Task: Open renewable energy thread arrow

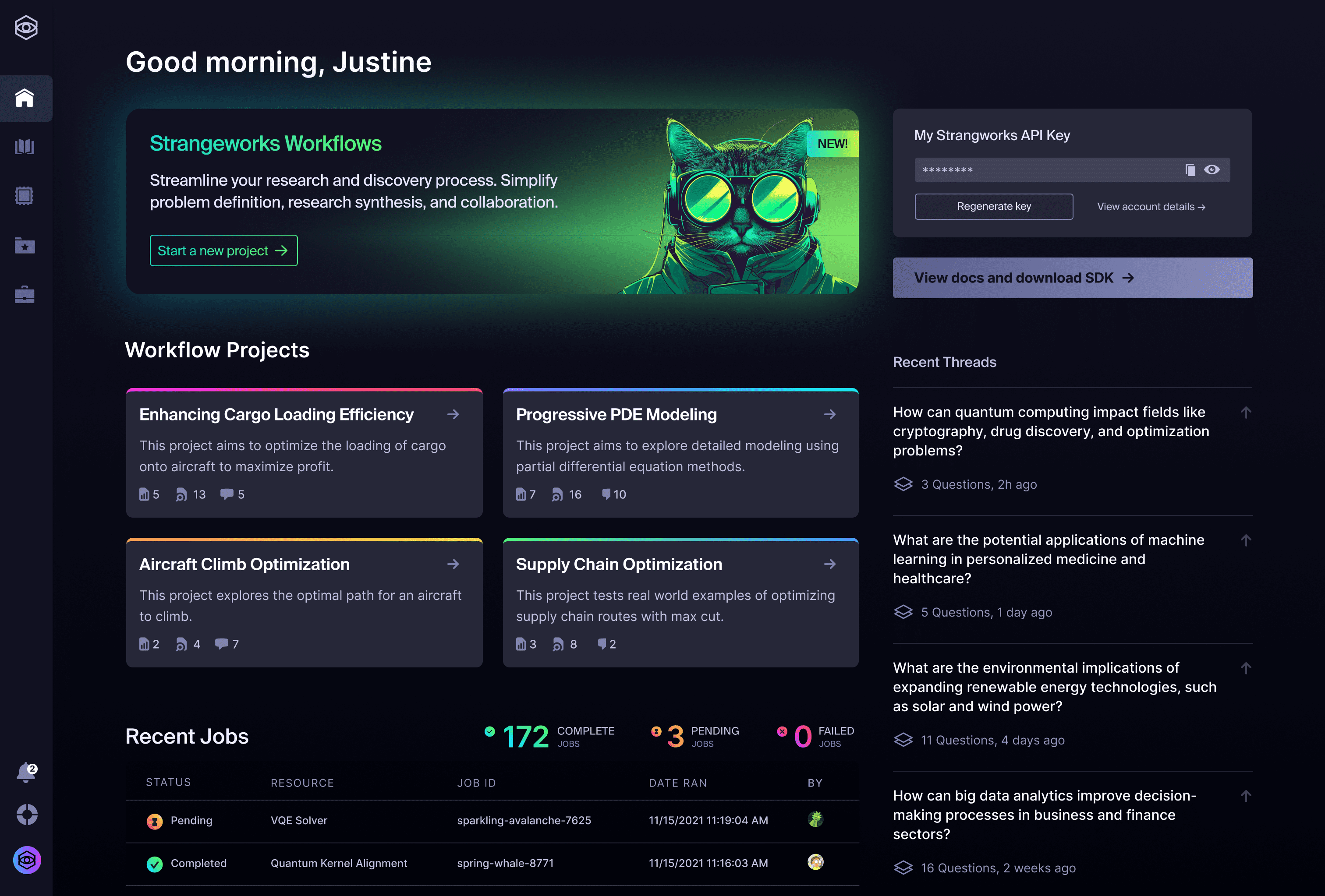Action: tap(1246, 668)
